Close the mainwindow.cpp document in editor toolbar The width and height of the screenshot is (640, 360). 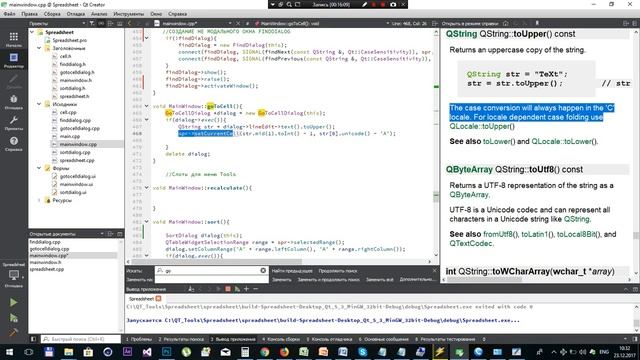pyautogui.click(x=238, y=23)
